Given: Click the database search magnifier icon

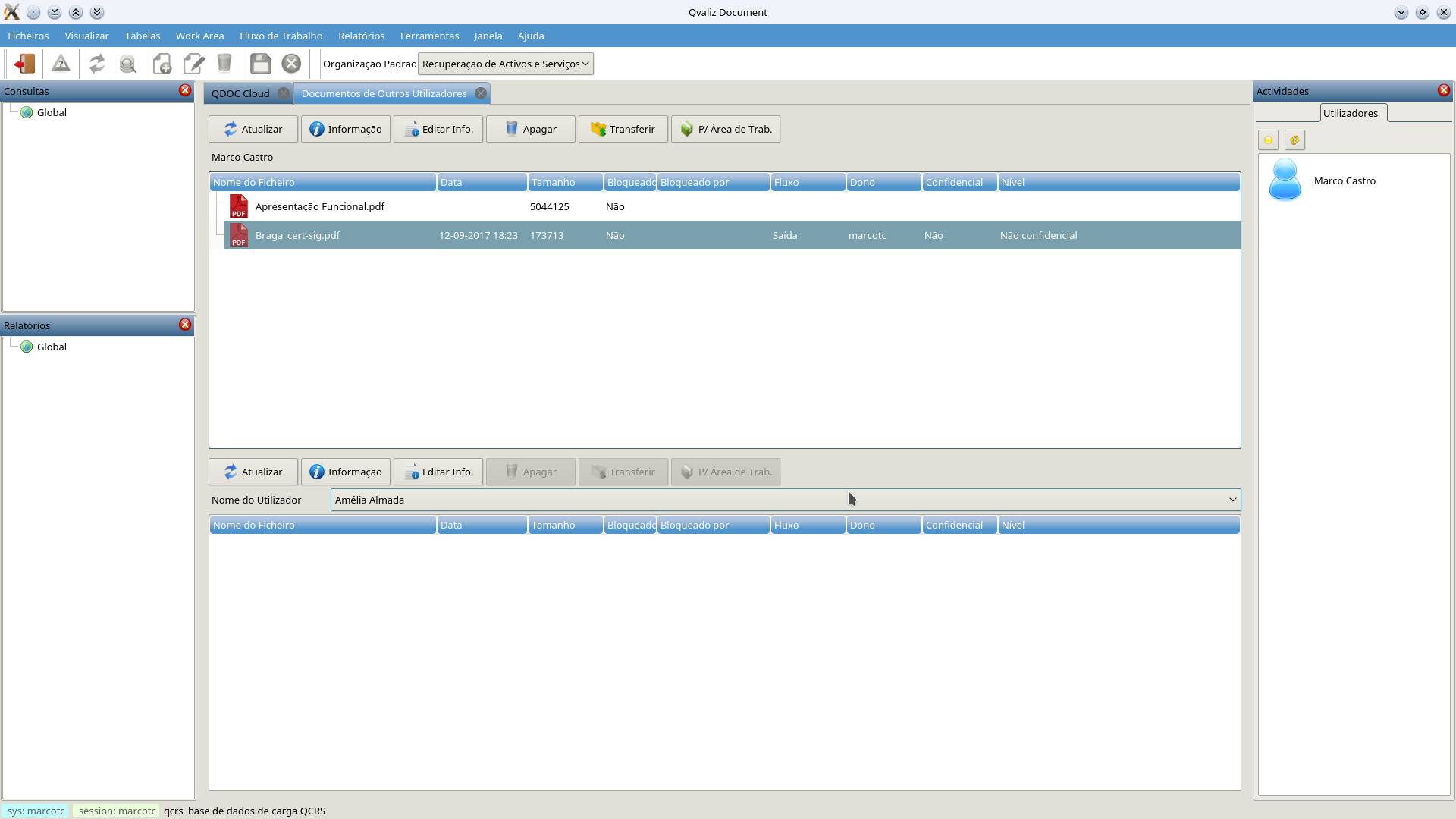Looking at the screenshot, I should [x=128, y=64].
